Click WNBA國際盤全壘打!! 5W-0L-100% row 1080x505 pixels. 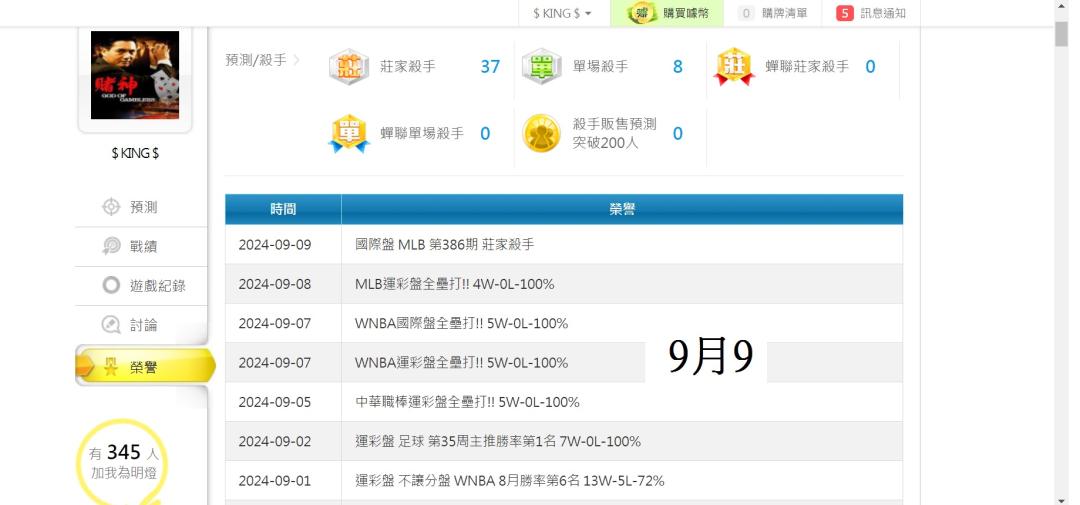click(x=564, y=323)
